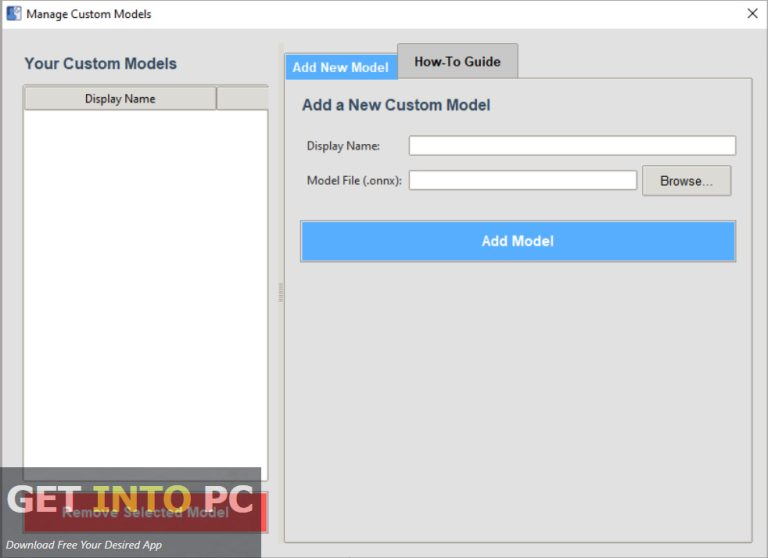Click the app icon in title bar
The height and width of the screenshot is (558, 768).
(x=14, y=13)
